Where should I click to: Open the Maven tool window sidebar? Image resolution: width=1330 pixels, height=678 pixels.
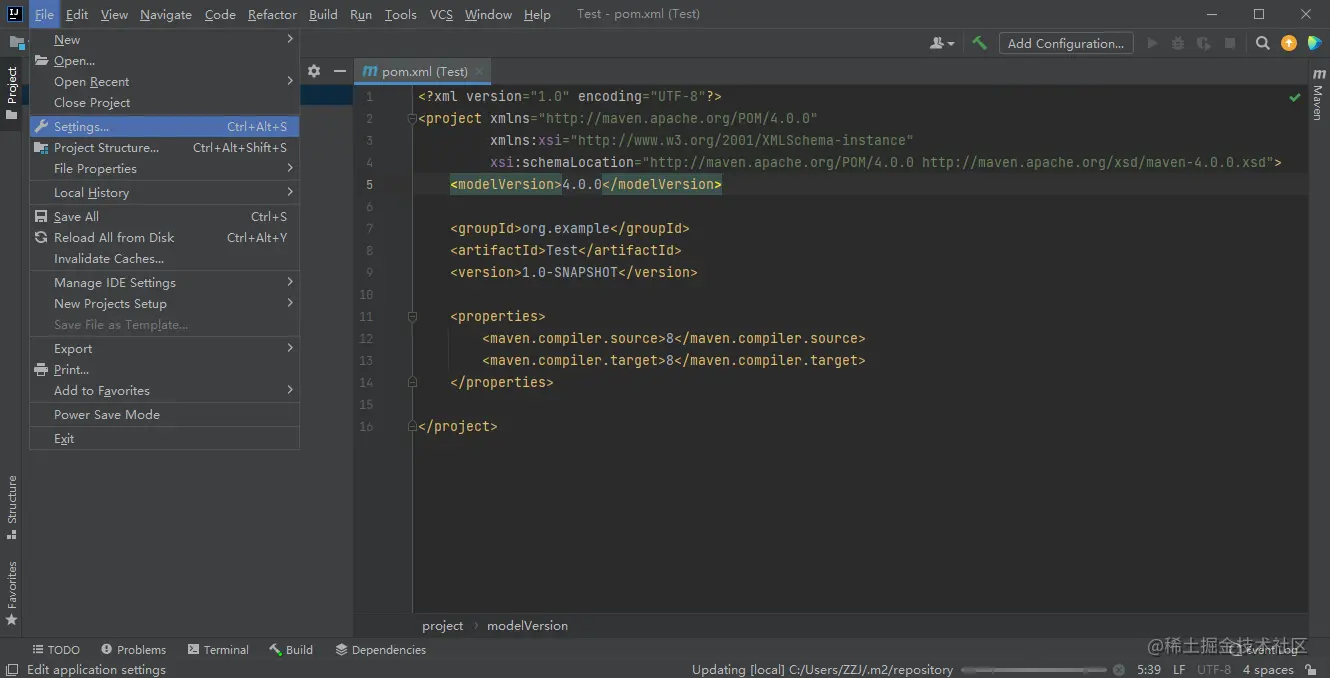(x=1318, y=96)
